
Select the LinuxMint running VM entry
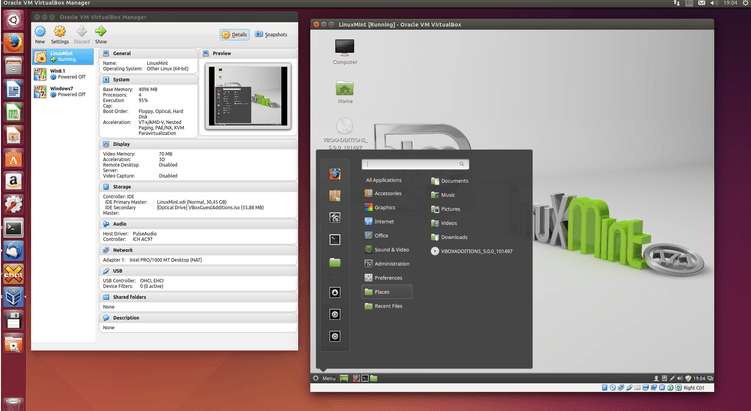(63, 57)
